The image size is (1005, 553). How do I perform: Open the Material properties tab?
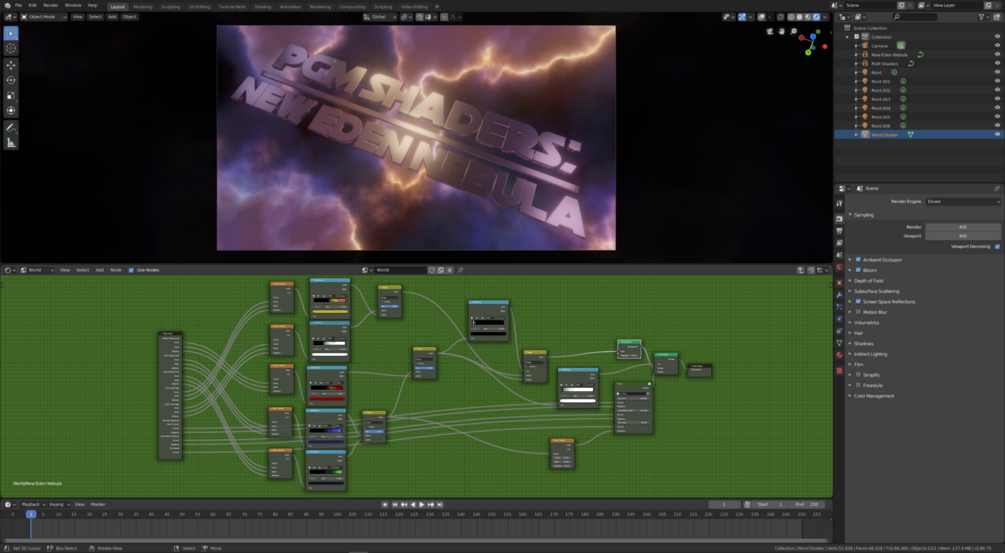coord(839,355)
